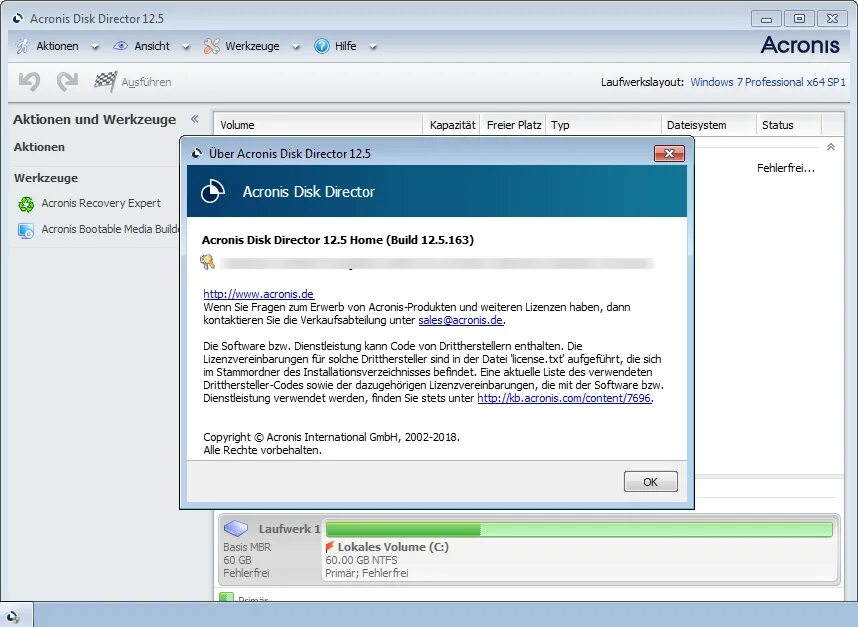This screenshot has height=627, width=858.
Task: Click the Primär; Fehlerfrei volume status text
Action: (367, 573)
